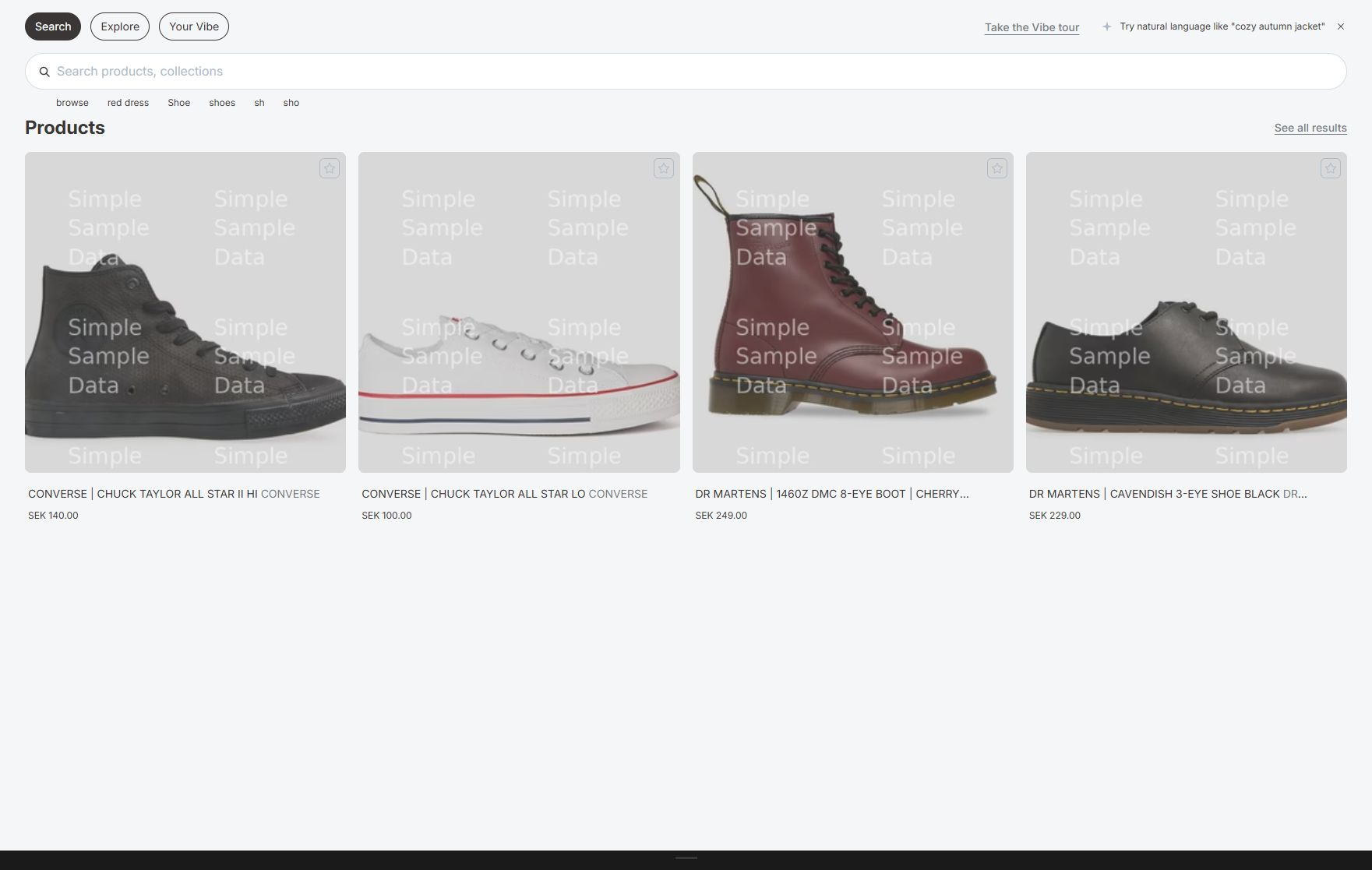
Task: Switch to the Search tab
Action: coord(53,26)
